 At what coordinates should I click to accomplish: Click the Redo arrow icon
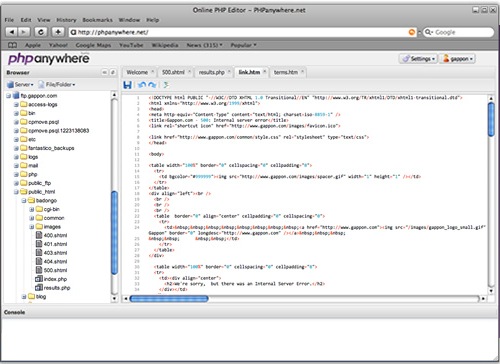click(152, 85)
